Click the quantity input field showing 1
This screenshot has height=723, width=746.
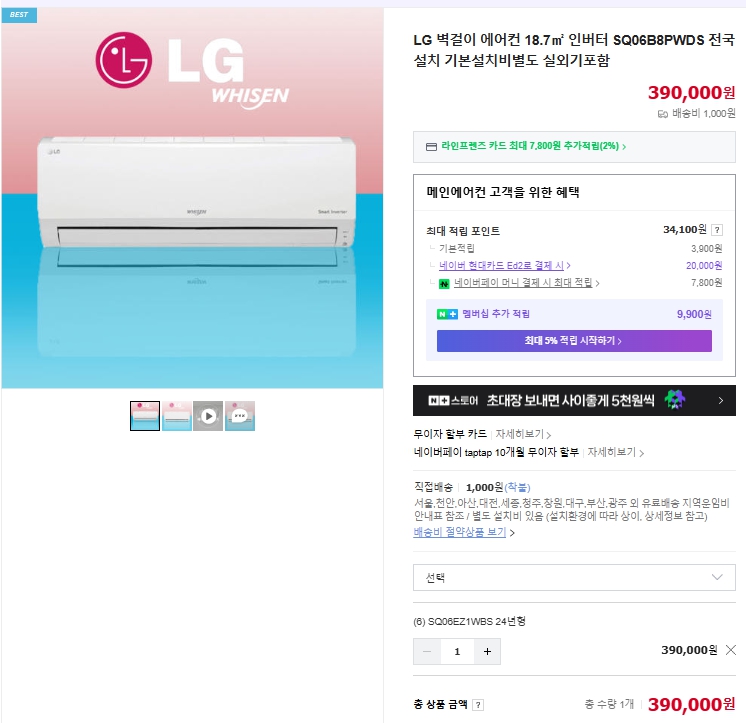[x=457, y=652]
